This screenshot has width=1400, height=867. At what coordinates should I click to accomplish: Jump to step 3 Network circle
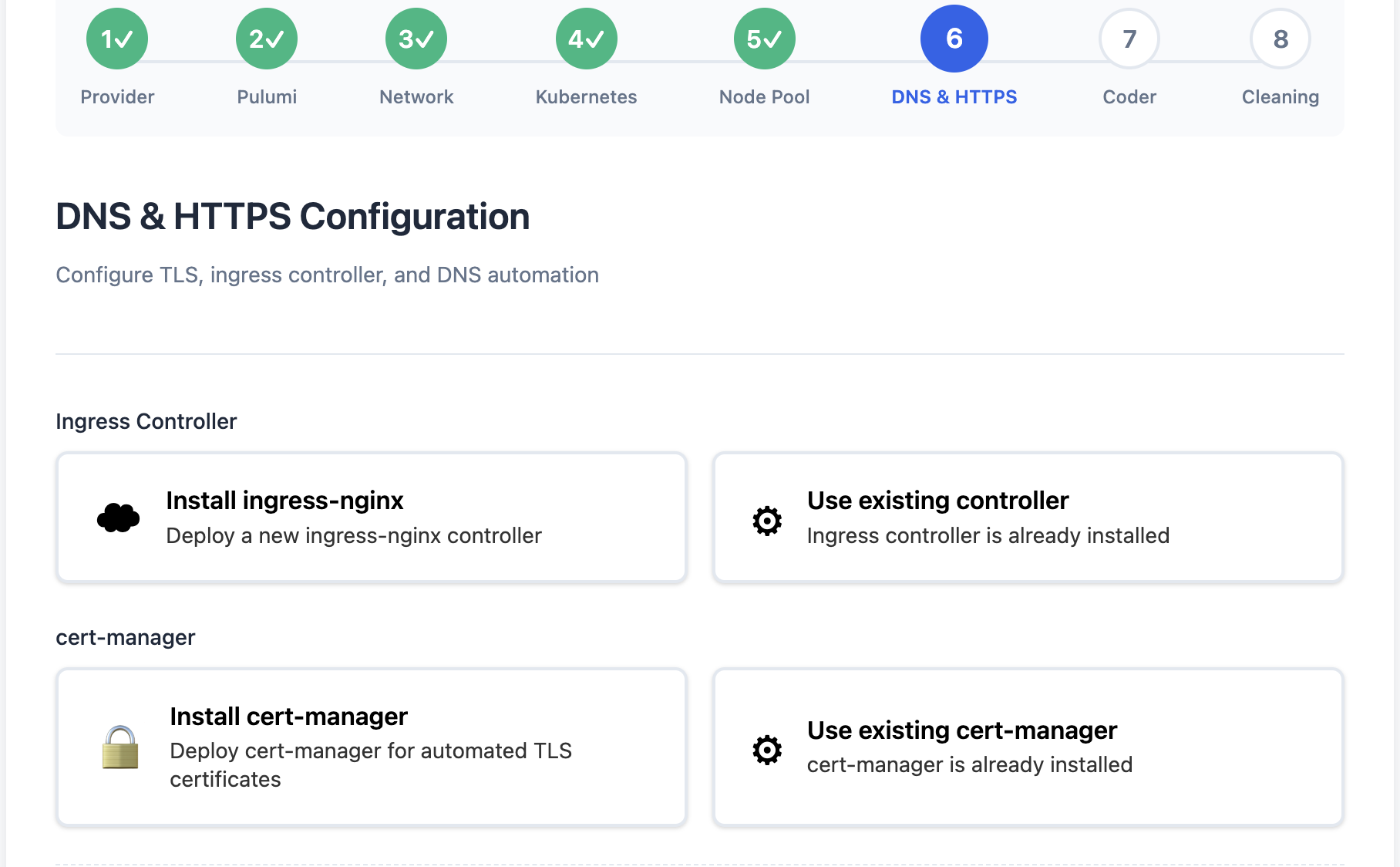pos(416,39)
